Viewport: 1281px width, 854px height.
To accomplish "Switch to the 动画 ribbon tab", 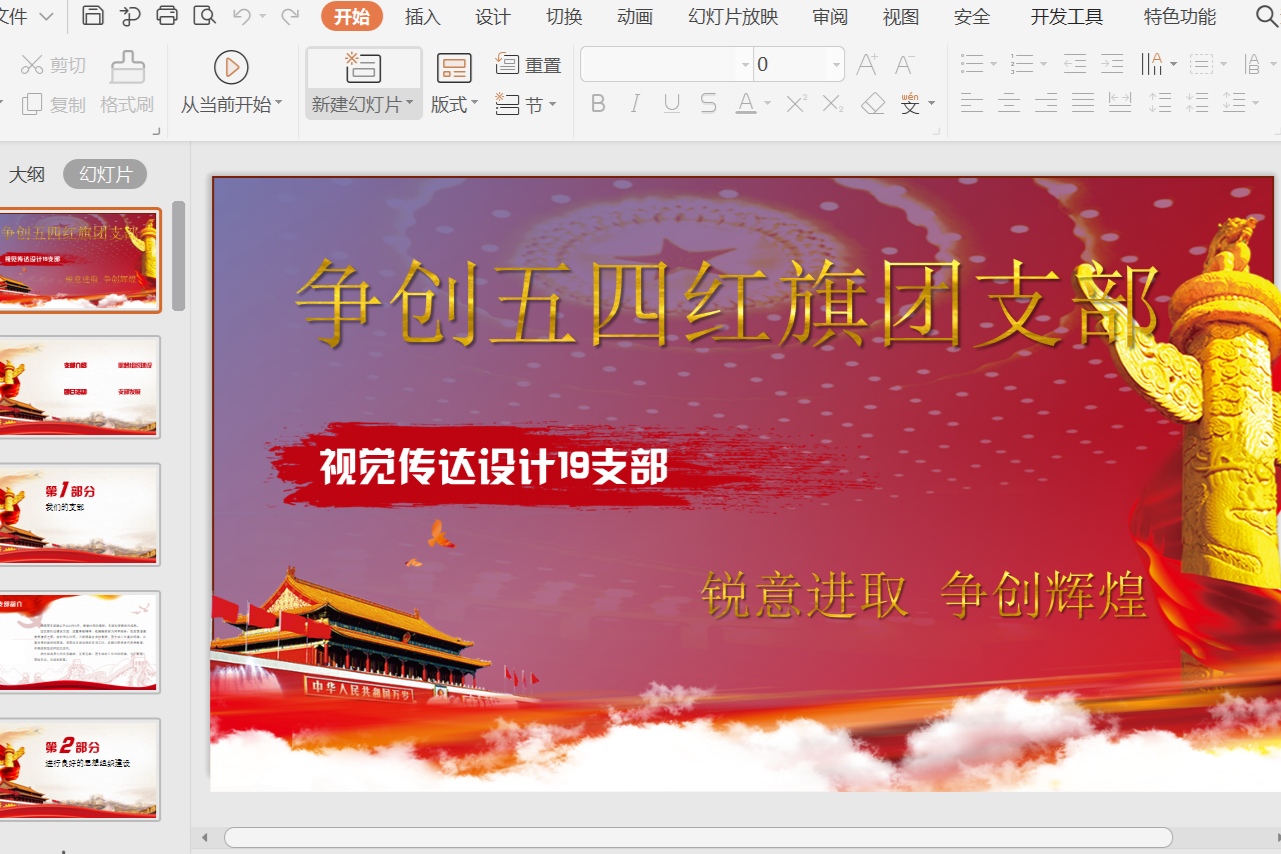I will pos(635,17).
